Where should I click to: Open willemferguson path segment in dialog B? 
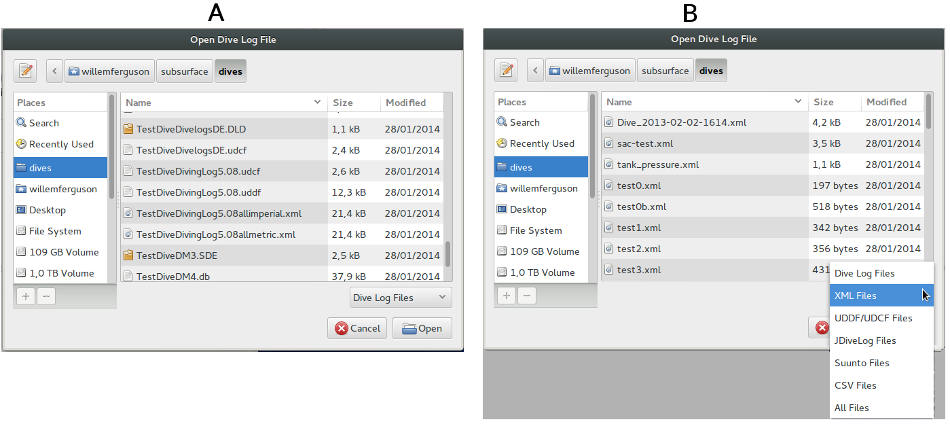click(590, 70)
